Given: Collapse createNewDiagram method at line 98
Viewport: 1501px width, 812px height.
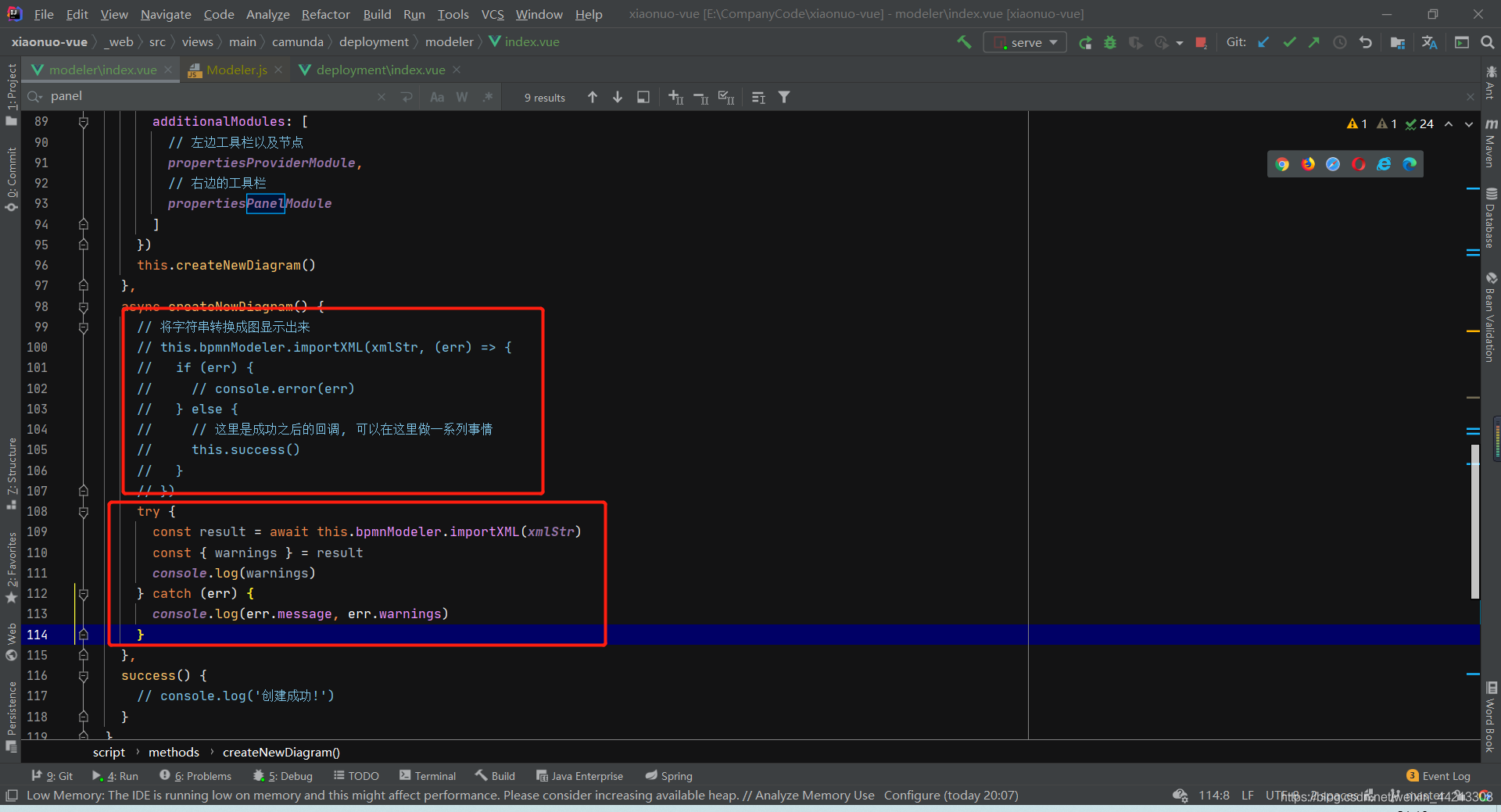Looking at the screenshot, I should click(84, 306).
